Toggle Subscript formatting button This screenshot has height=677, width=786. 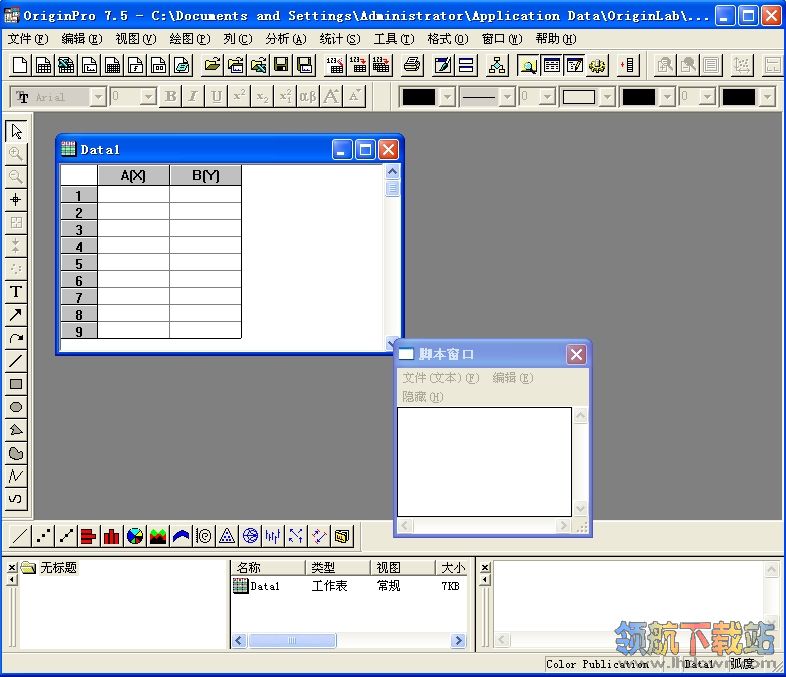pos(262,96)
